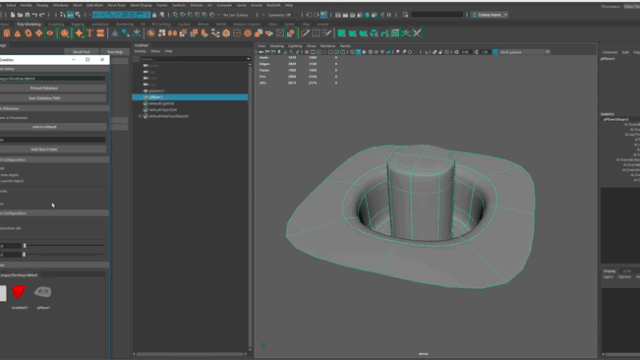Image resolution: width=640 pixels, height=360 pixels.
Task: Click the New Scene icon in status line
Action: [13, 15]
